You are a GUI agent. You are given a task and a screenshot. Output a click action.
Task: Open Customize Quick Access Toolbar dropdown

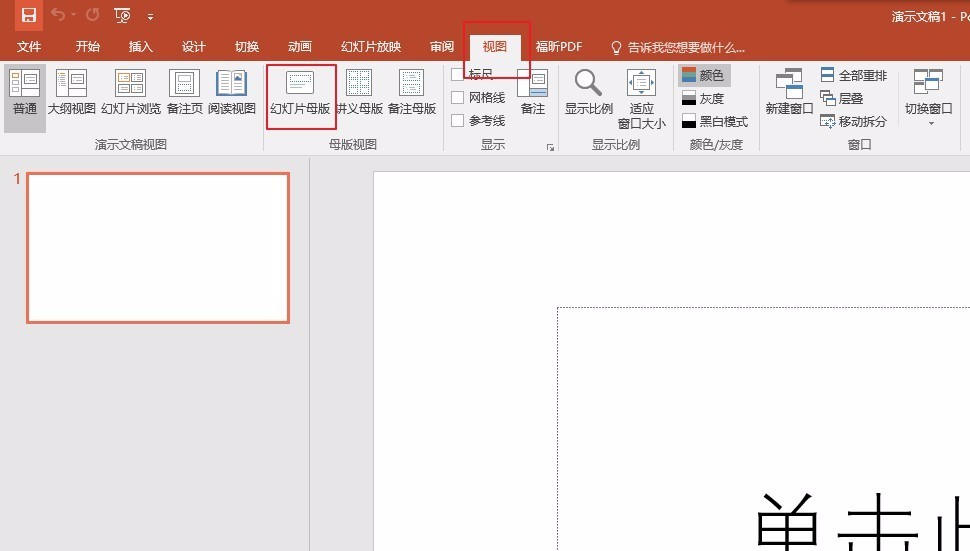point(150,17)
